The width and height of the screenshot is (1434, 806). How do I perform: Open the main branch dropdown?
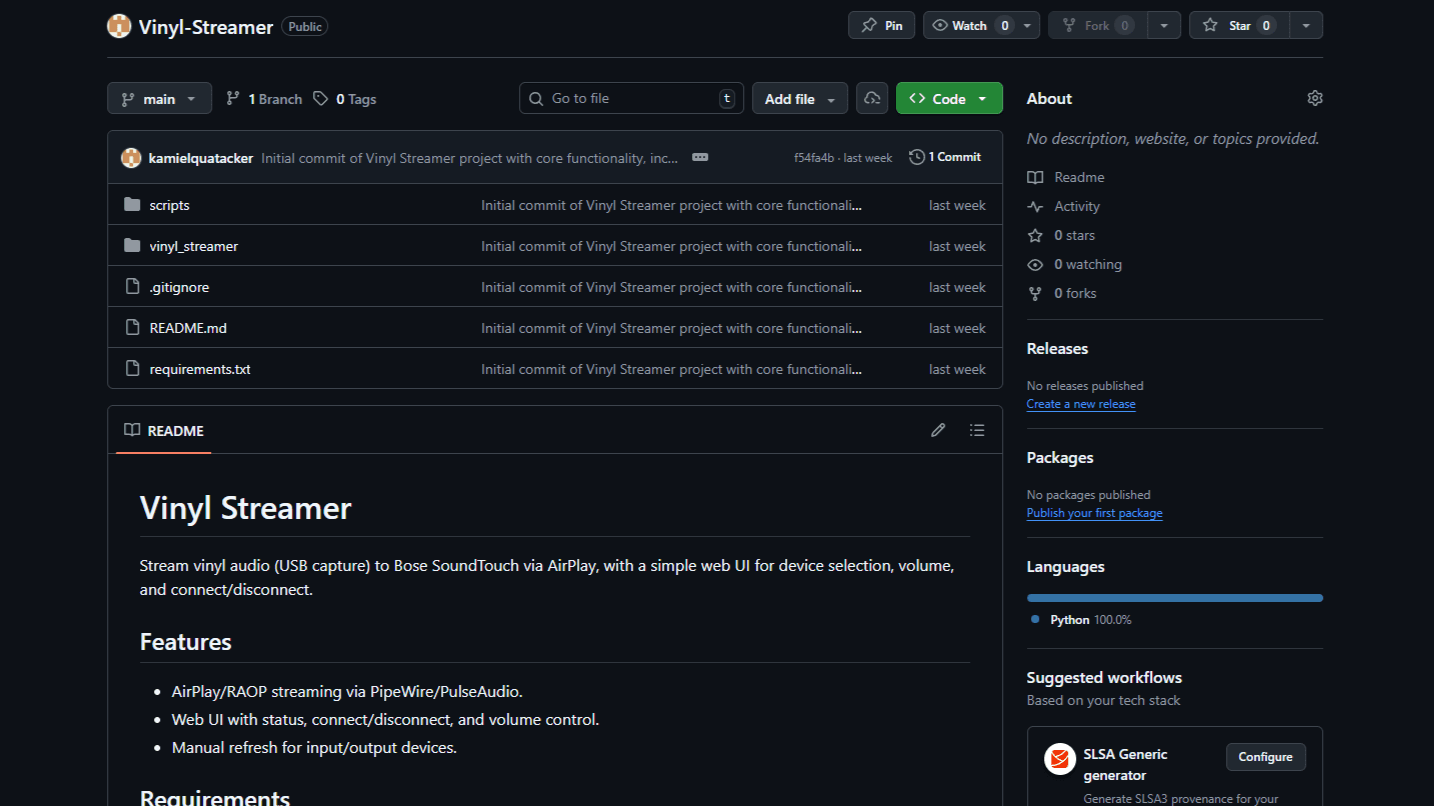point(159,99)
